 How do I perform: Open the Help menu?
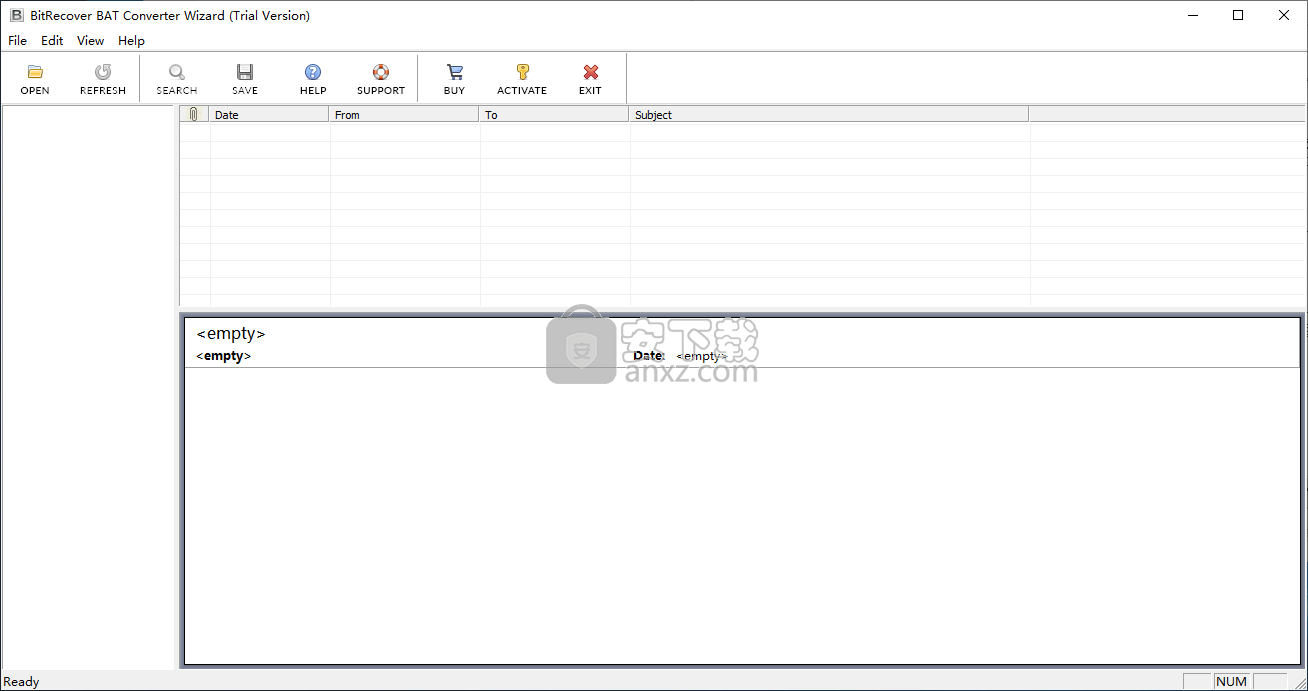[131, 41]
